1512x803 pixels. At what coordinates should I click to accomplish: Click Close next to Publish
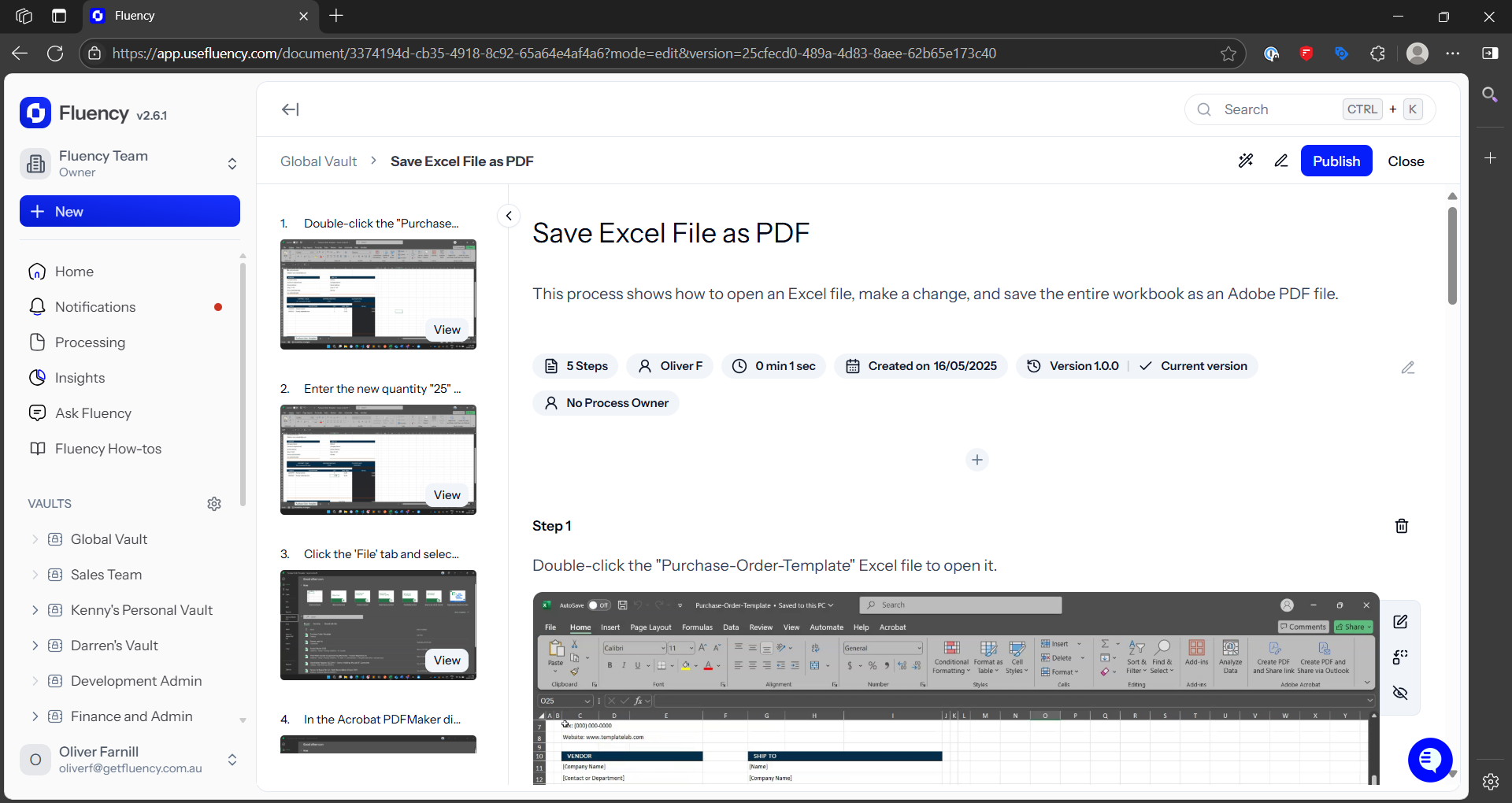tap(1406, 161)
